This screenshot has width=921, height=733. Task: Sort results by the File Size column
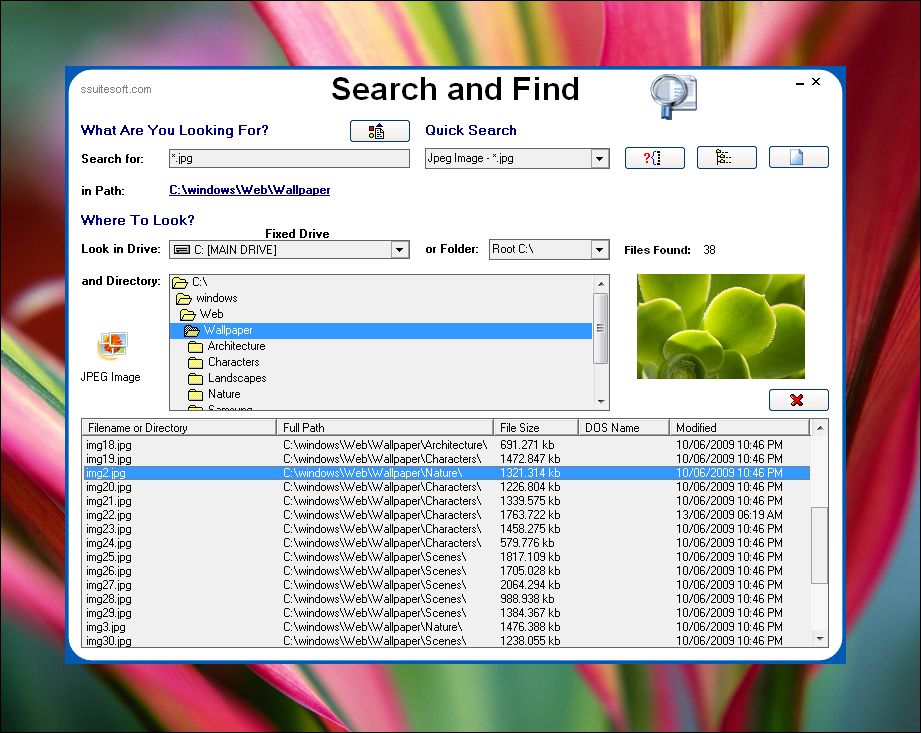tap(535, 426)
